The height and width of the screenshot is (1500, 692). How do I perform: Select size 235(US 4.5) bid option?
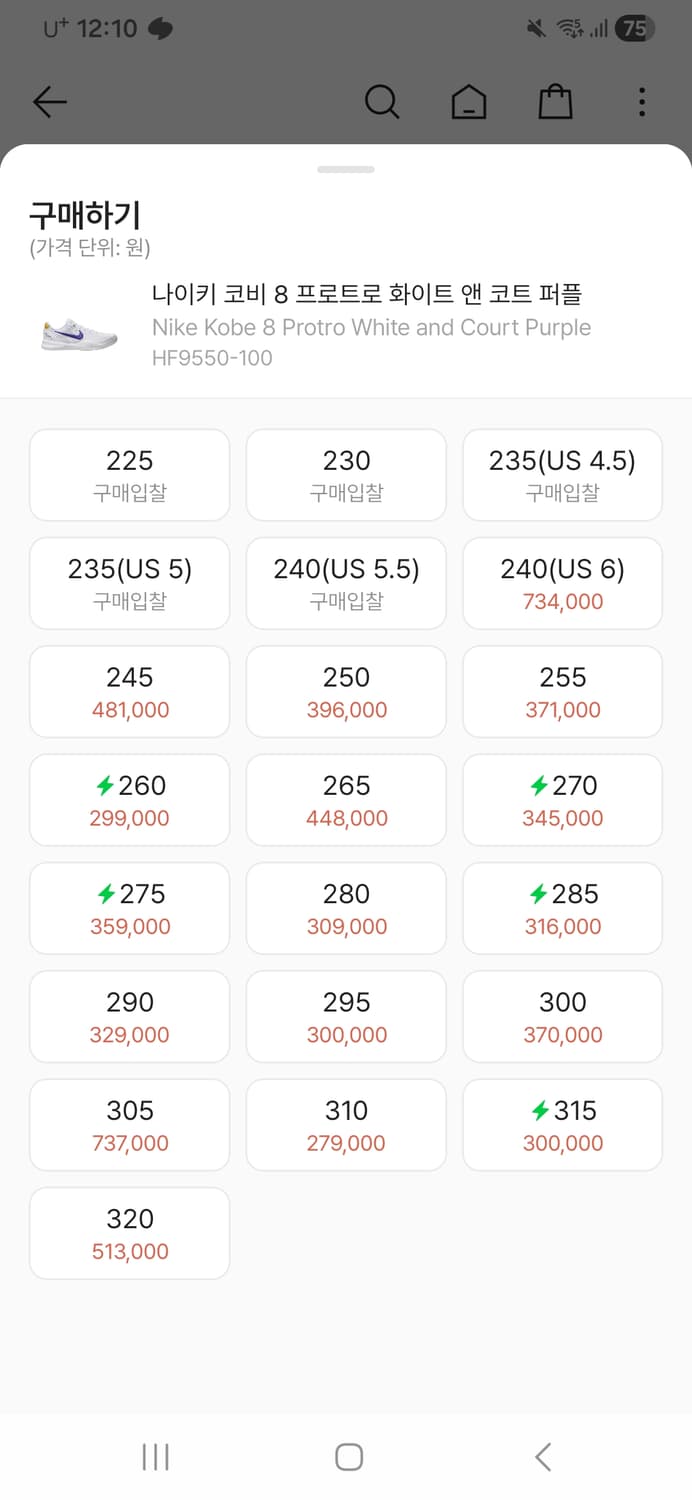click(x=562, y=474)
